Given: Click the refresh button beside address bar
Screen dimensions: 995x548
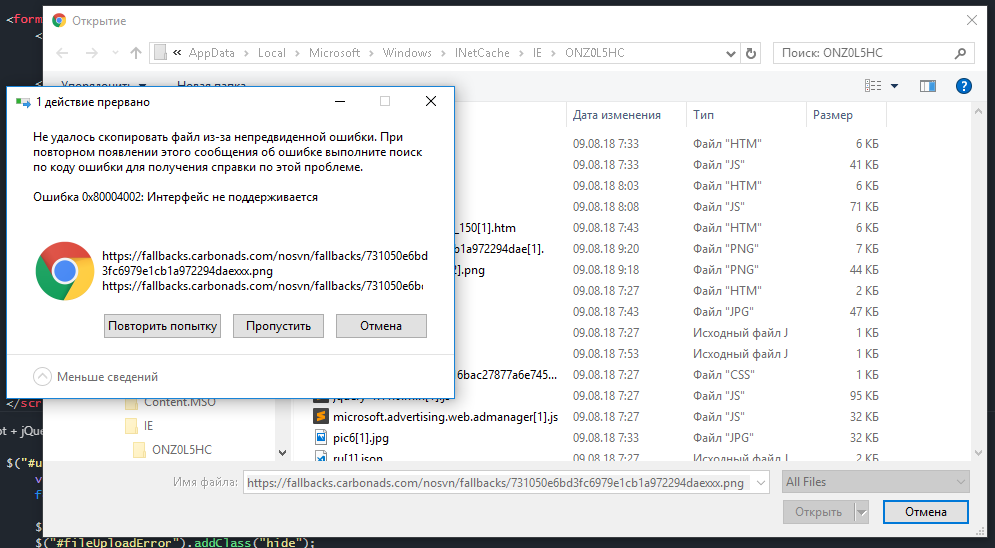Looking at the screenshot, I should coord(752,53).
